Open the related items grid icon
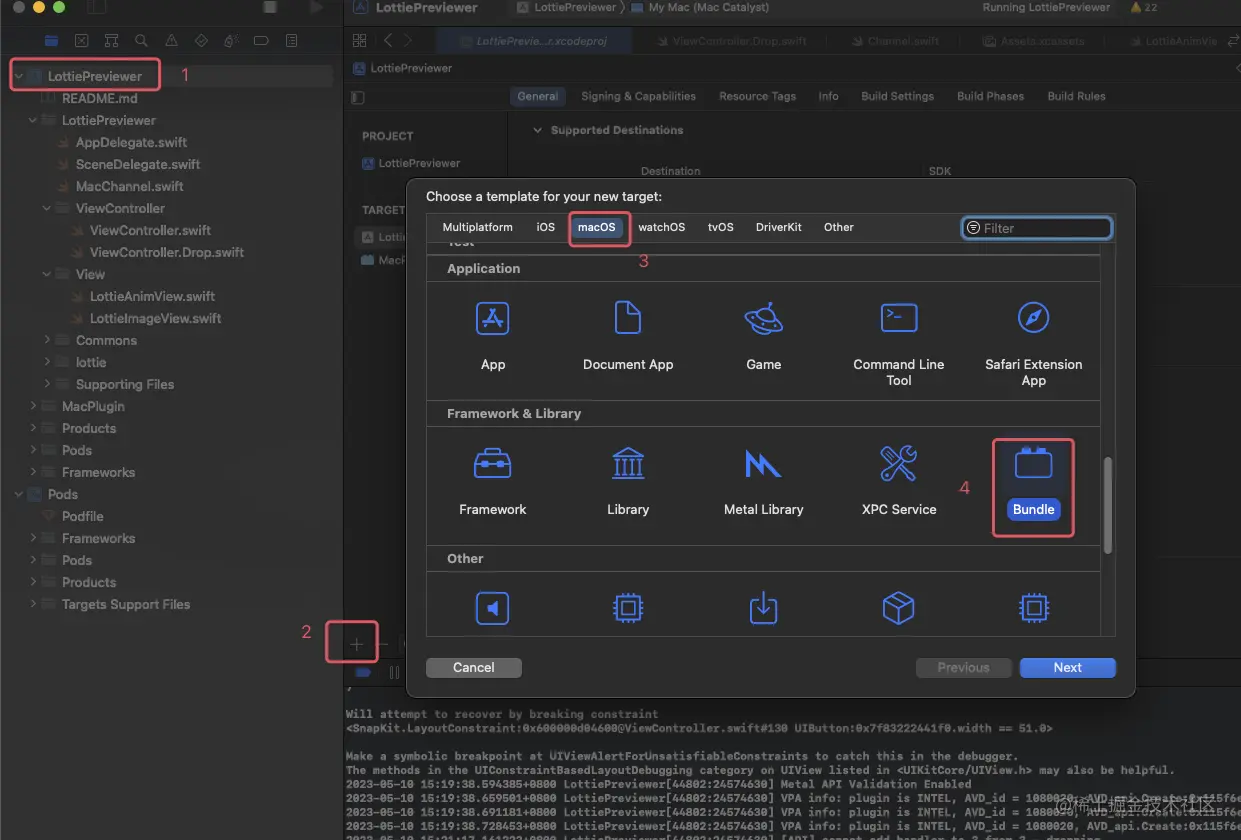 coord(360,41)
